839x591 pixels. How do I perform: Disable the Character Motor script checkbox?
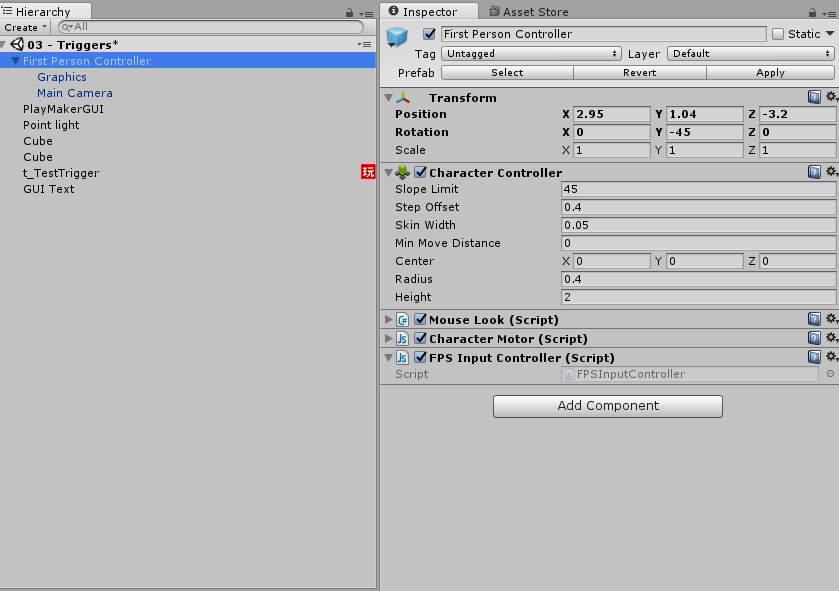tap(421, 338)
